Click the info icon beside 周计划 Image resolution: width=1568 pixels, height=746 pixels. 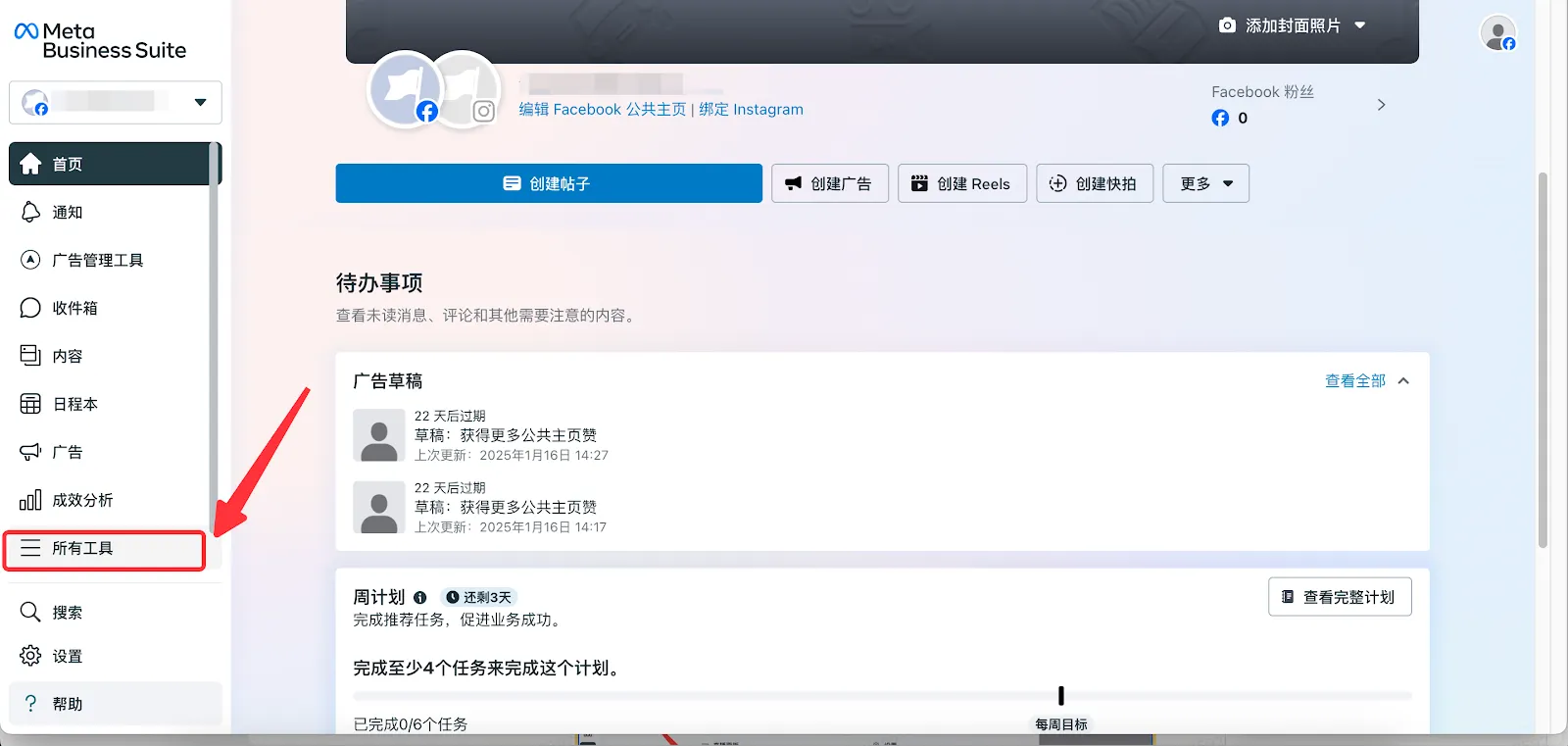(x=419, y=598)
